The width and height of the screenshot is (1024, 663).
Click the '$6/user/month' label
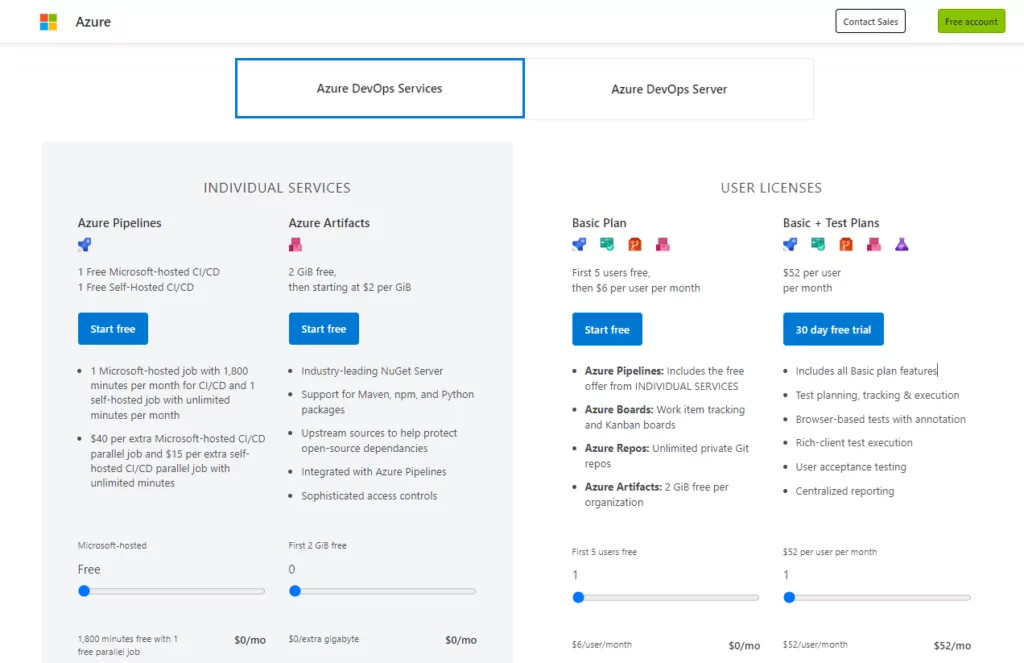[x=601, y=645]
